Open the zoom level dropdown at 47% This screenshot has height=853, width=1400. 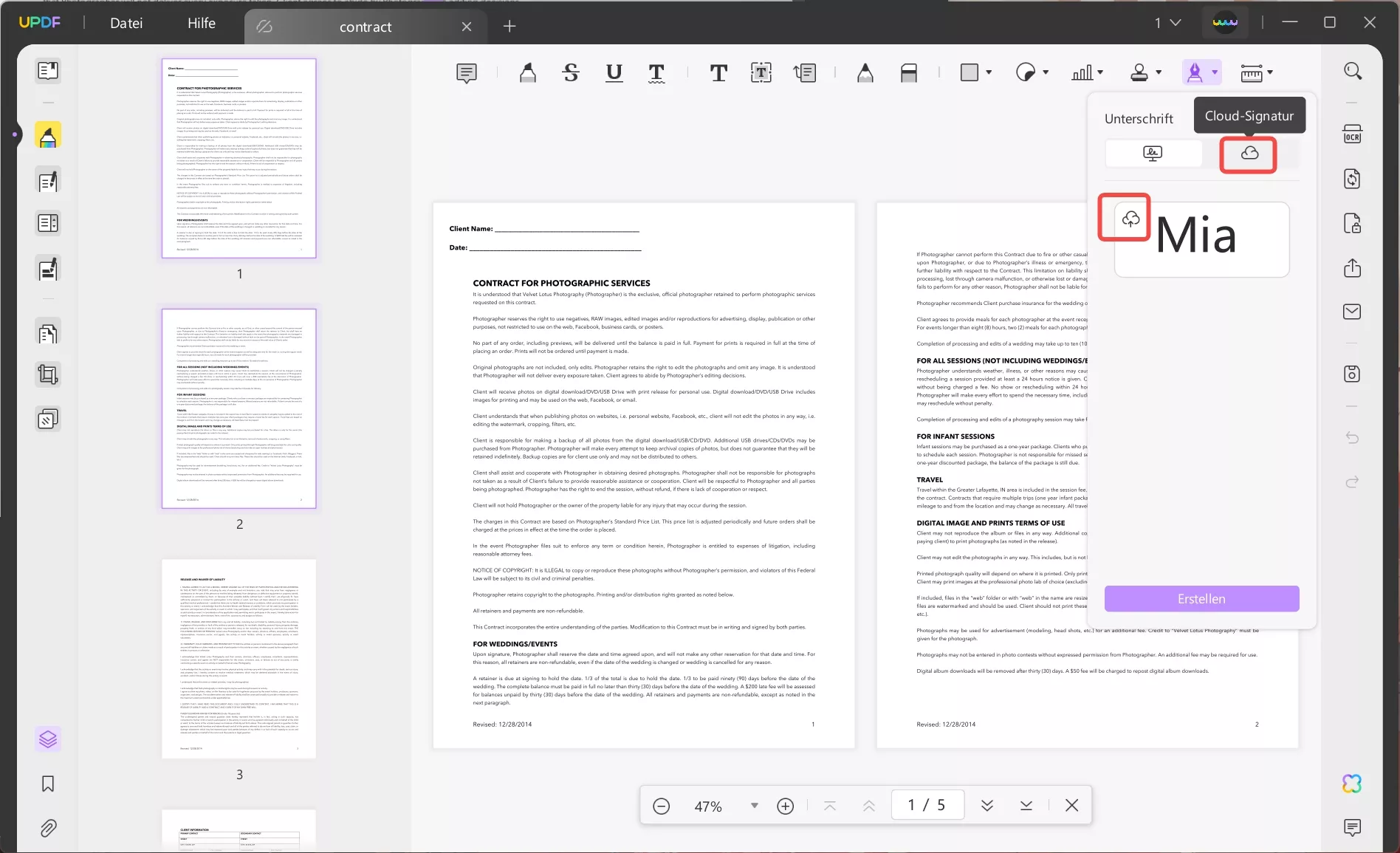[755, 806]
